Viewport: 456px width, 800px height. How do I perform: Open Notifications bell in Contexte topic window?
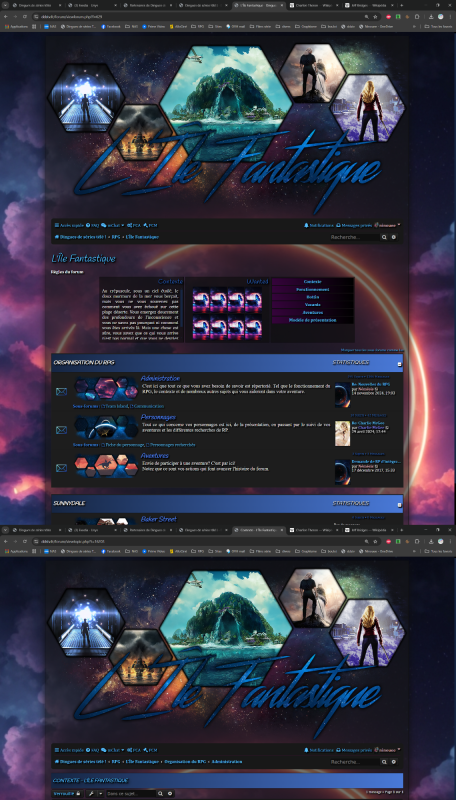(319, 750)
